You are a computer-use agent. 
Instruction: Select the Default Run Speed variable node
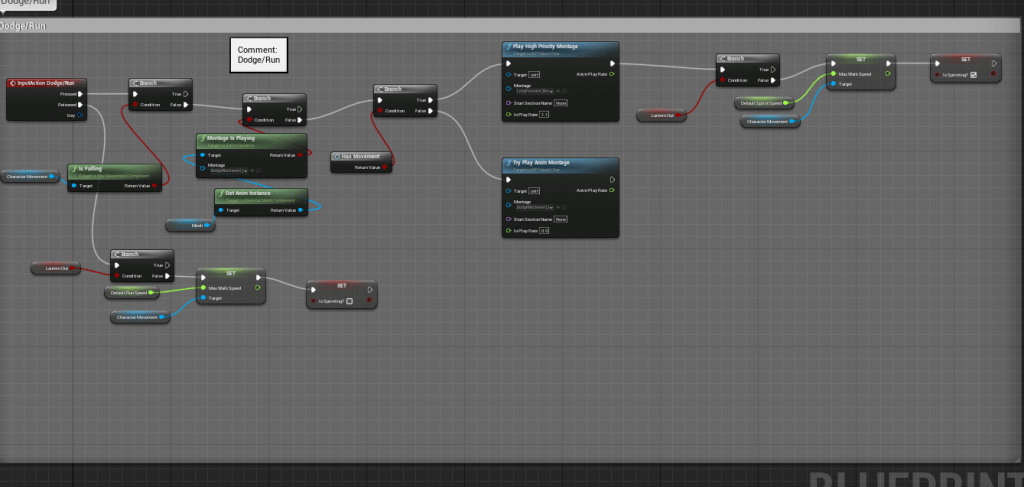click(x=132, y=293)
